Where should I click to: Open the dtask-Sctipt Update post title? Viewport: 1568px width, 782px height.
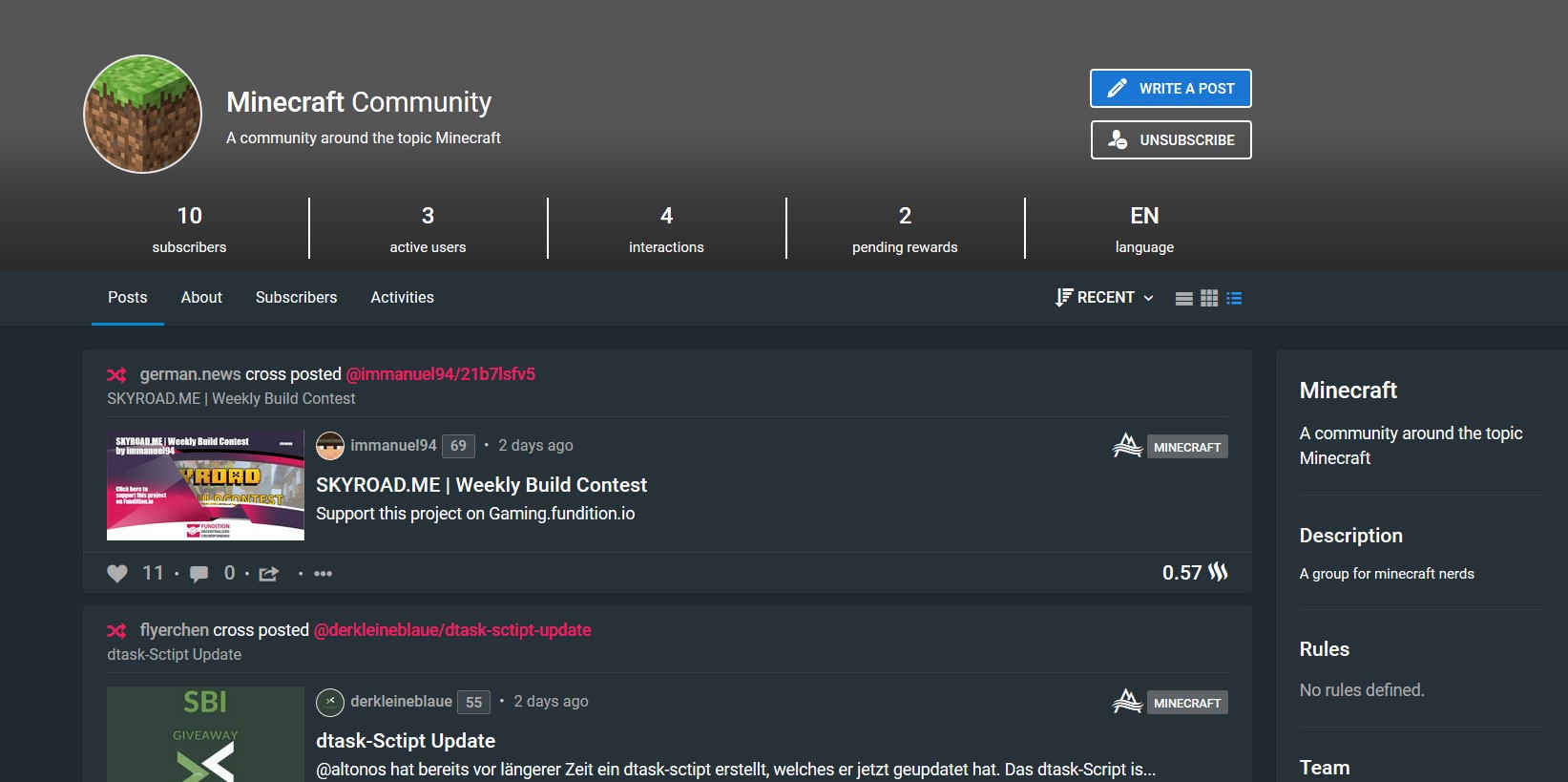(x=406, y=741)
